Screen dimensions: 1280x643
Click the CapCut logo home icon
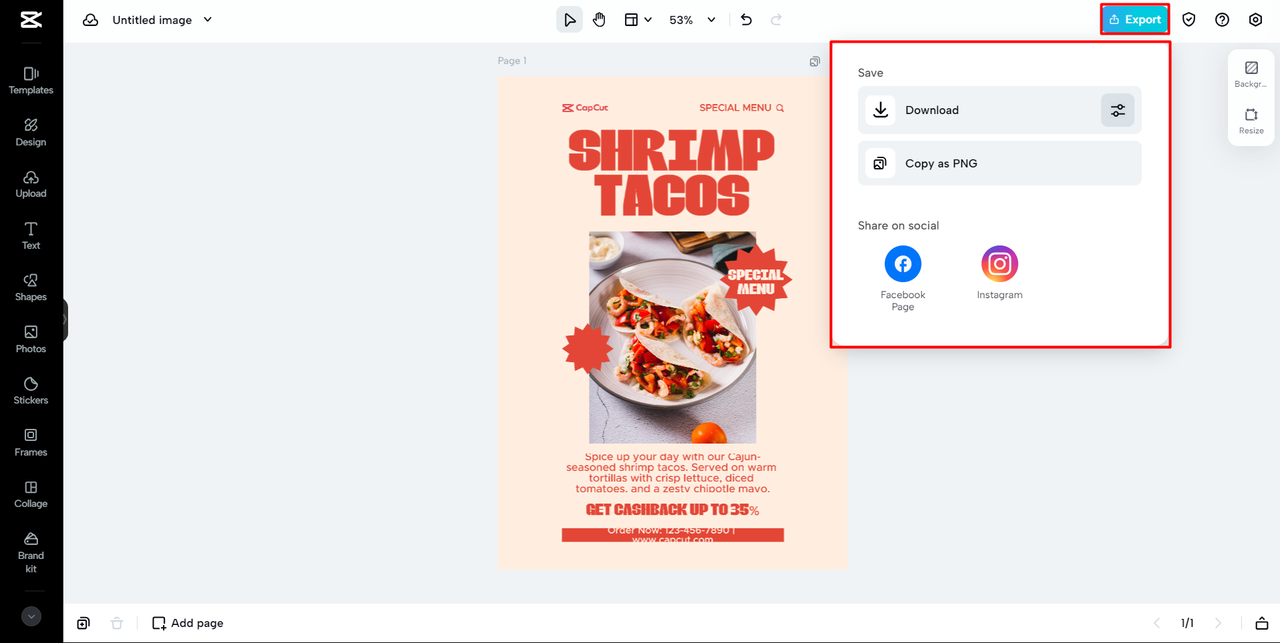[31, 20]
